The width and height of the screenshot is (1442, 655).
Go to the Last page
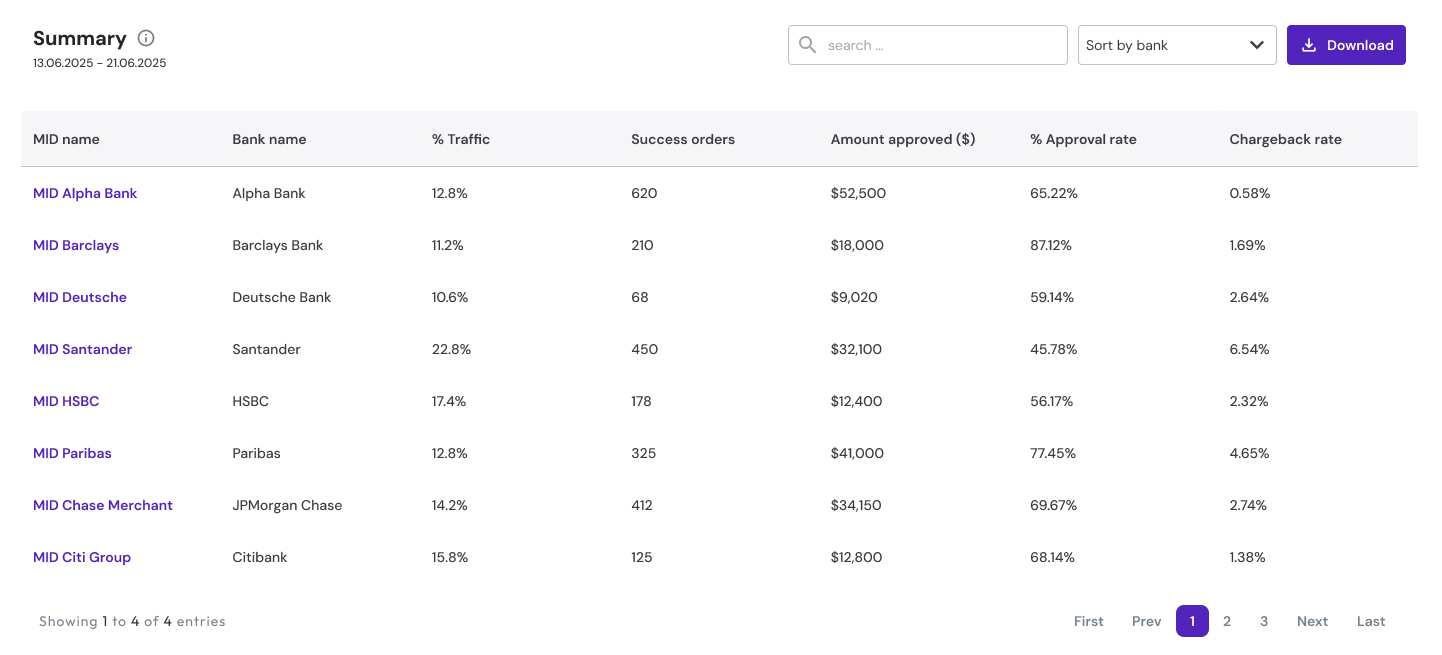click(x=1371, y=621)
